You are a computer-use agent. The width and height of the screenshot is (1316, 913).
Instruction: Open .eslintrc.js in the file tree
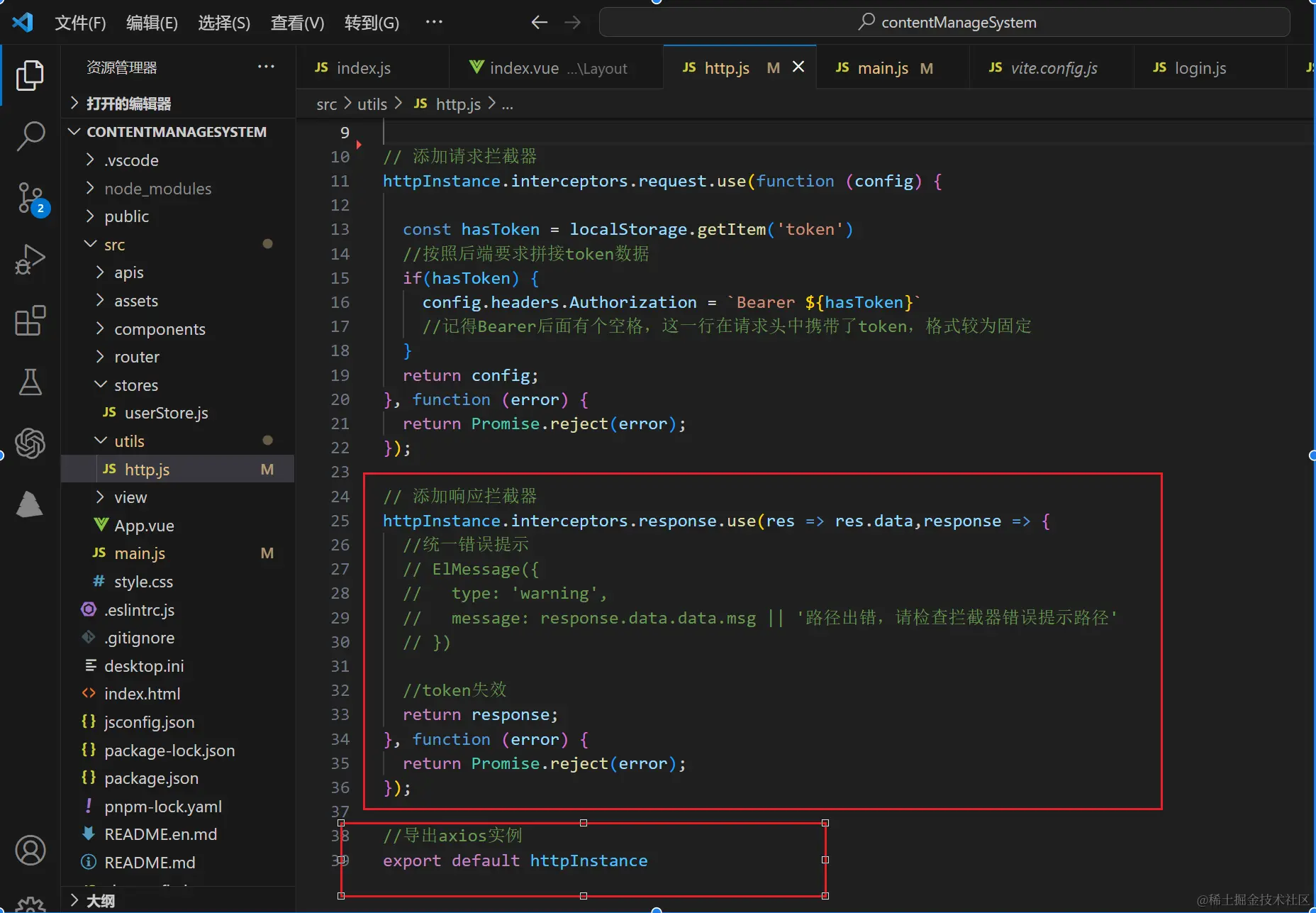[x=177, y=610]
